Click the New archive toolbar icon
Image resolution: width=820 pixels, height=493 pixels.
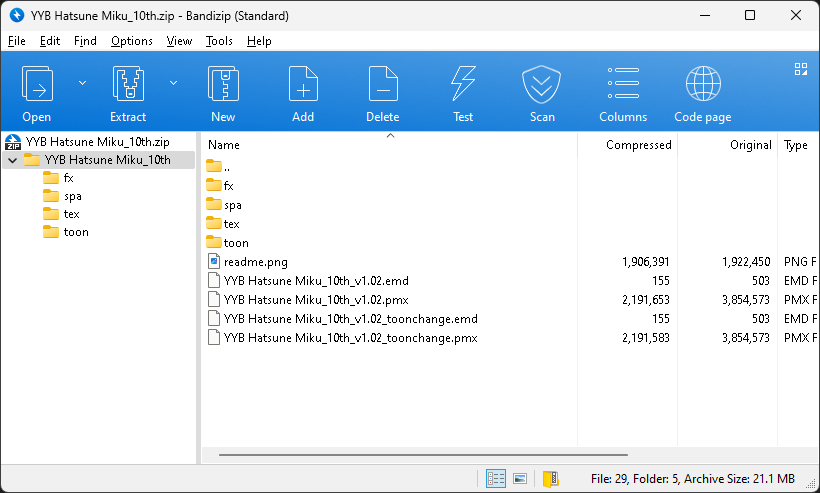tap(223, 84)
